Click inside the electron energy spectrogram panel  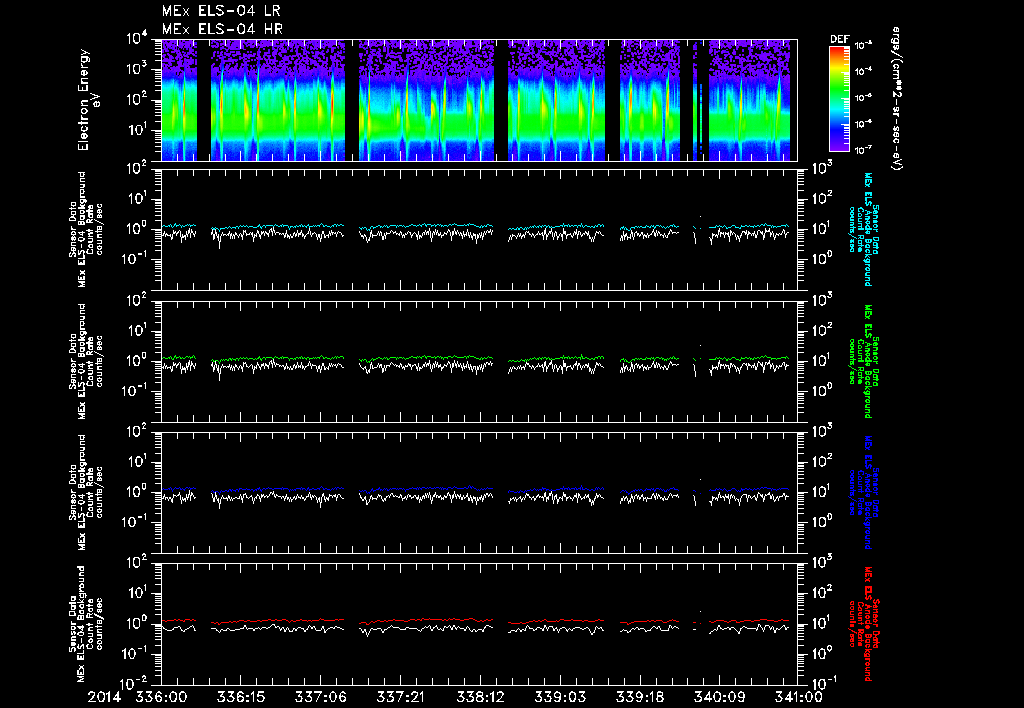coord(479,100)
